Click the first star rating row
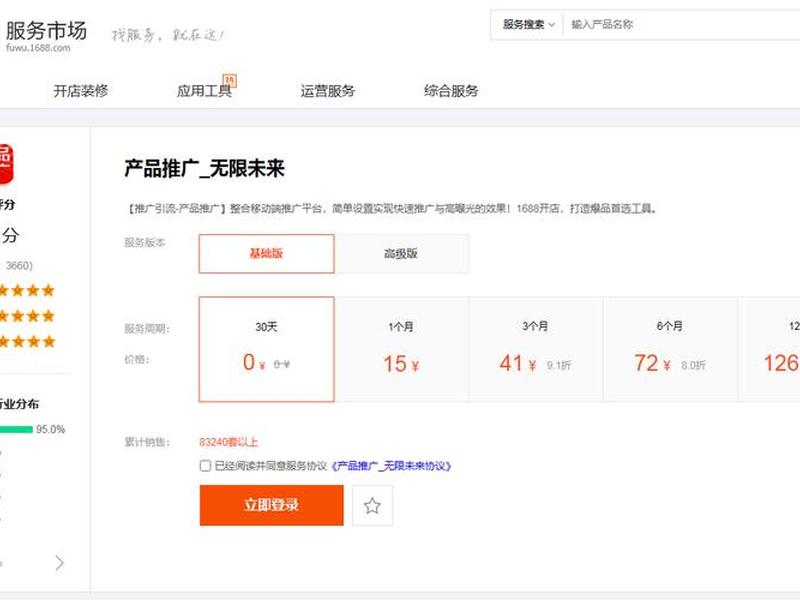This screenshot has height=600, width=800. coord(27,290)
